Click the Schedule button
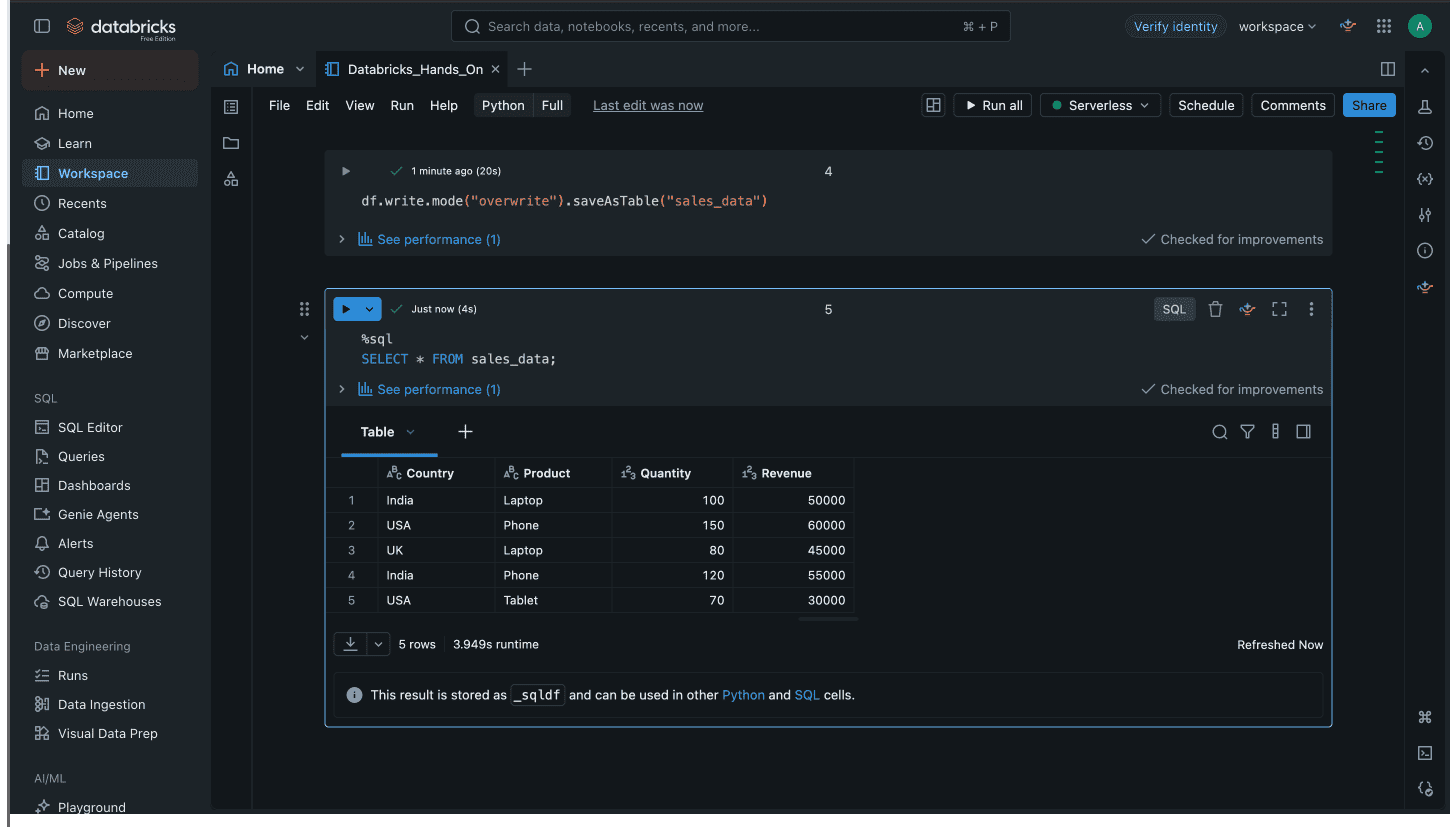Screen dimensions: 1450x827 pos(1206,106)
